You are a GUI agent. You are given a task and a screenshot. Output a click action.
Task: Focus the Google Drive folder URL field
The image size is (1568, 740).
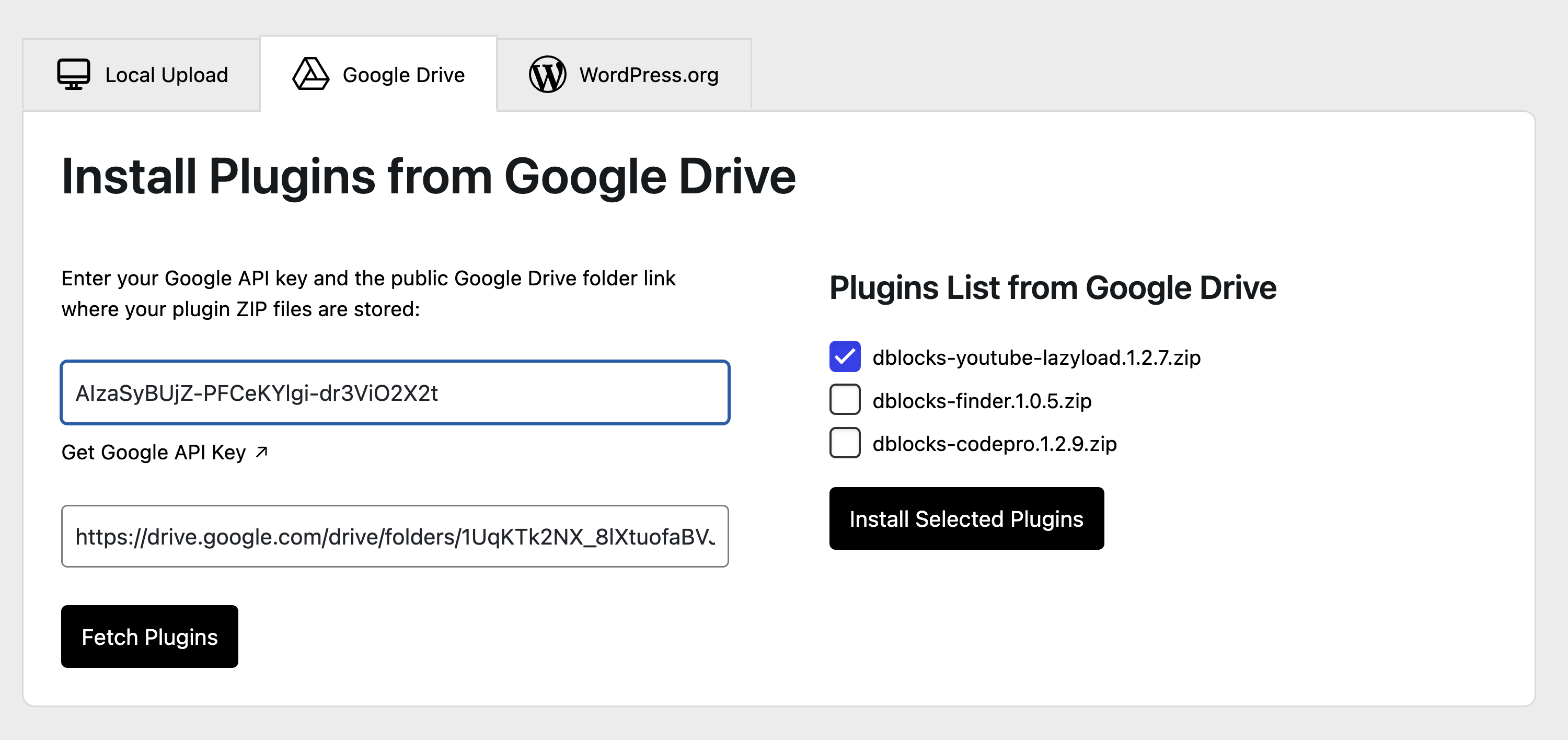pos(395,536)
